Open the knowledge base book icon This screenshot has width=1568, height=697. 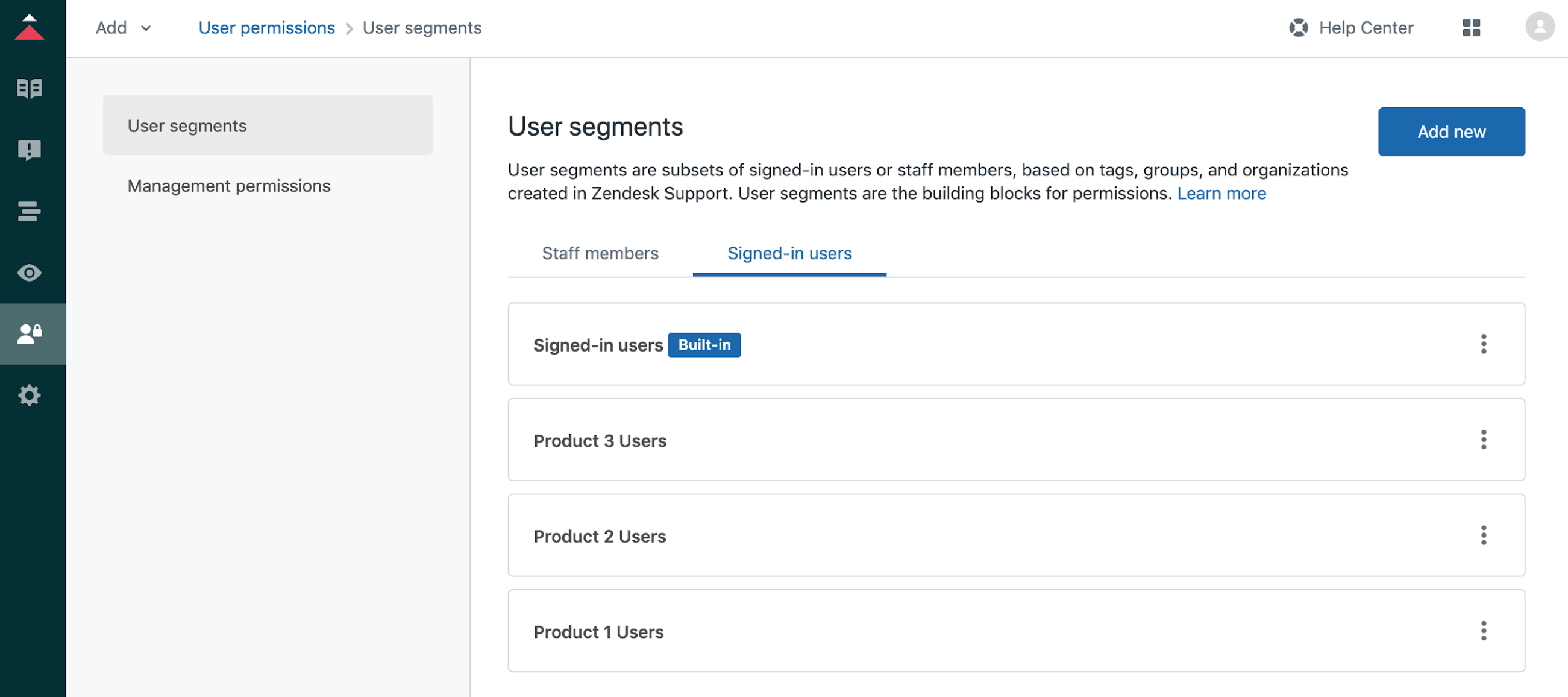tap(29, 89)
